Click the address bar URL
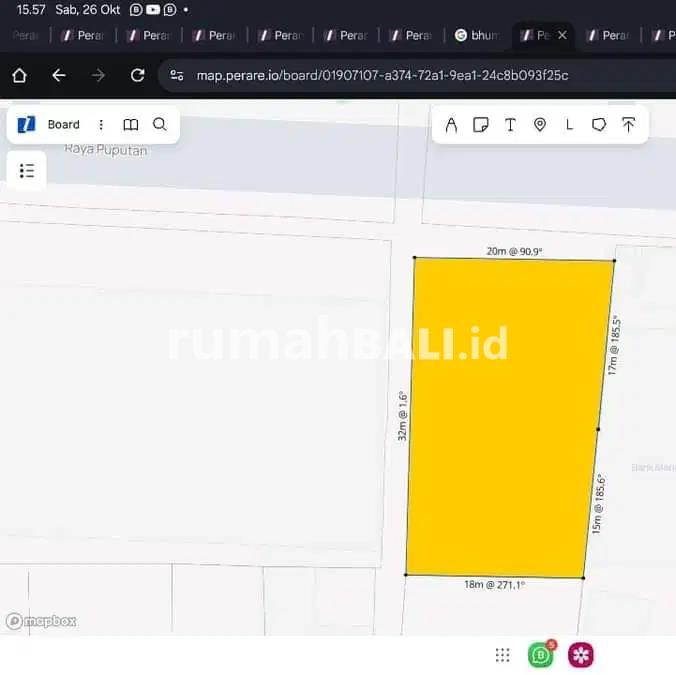The image size is (676, 675). tap(382, 75)
